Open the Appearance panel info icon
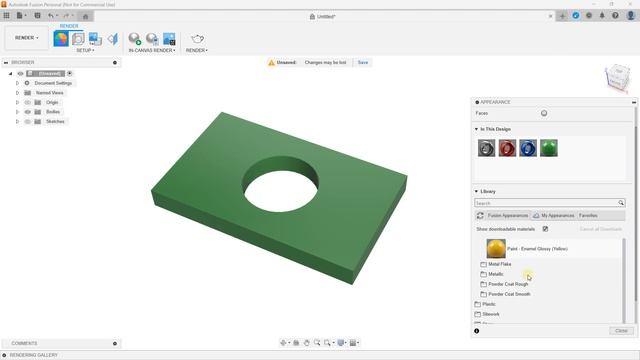Viewport: 640px width, 360px height. (x=477, y=331)
